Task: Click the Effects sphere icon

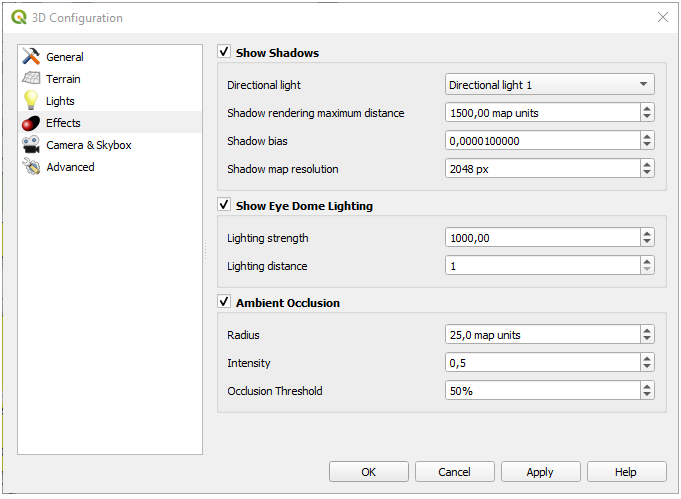Action: (x=31, y=123)
